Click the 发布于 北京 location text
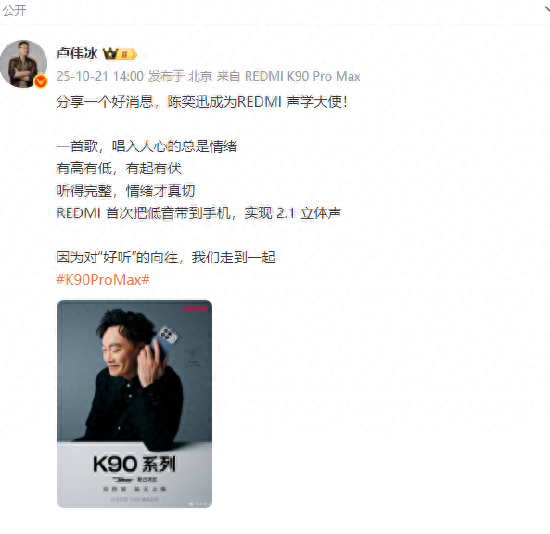Image resolution: width=550 pixels, height=534 pixels. (x=180, y=76)
